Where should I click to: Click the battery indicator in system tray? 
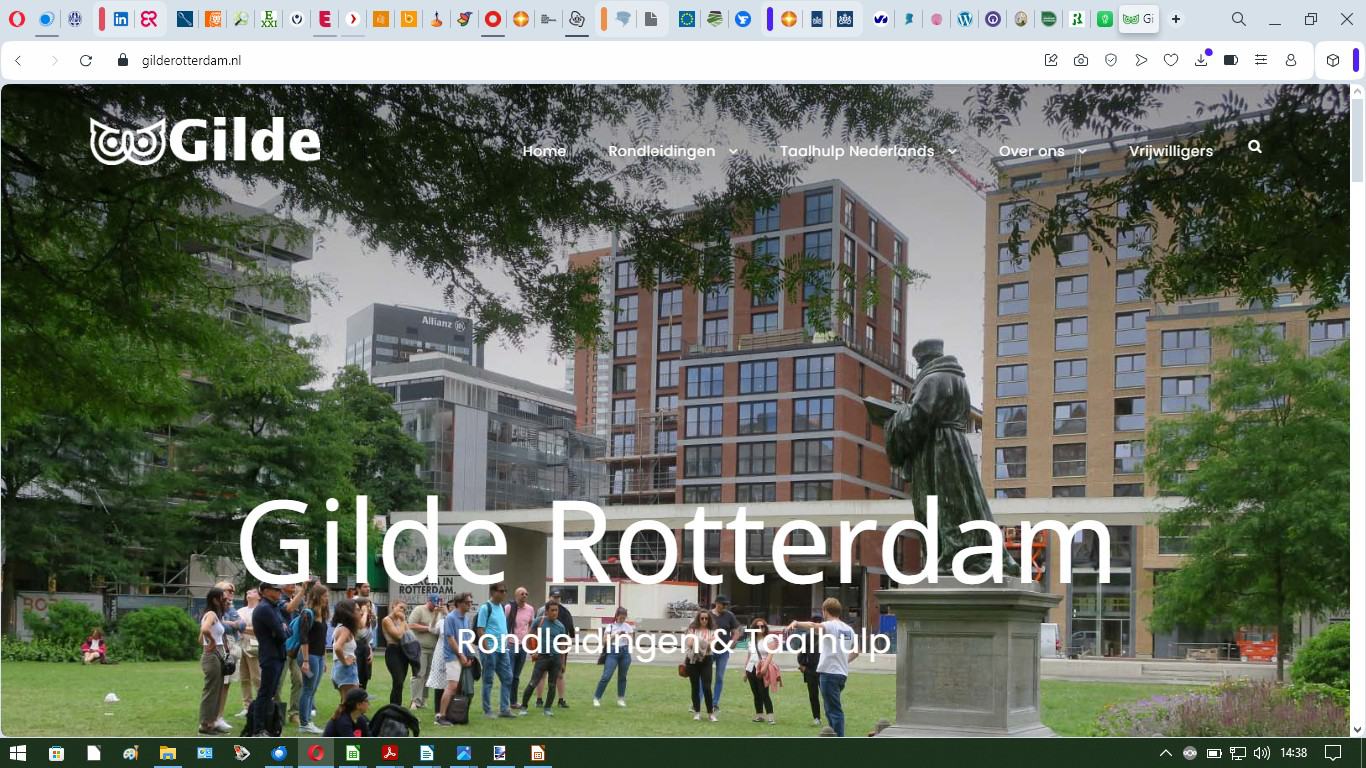coord(1214,754)
